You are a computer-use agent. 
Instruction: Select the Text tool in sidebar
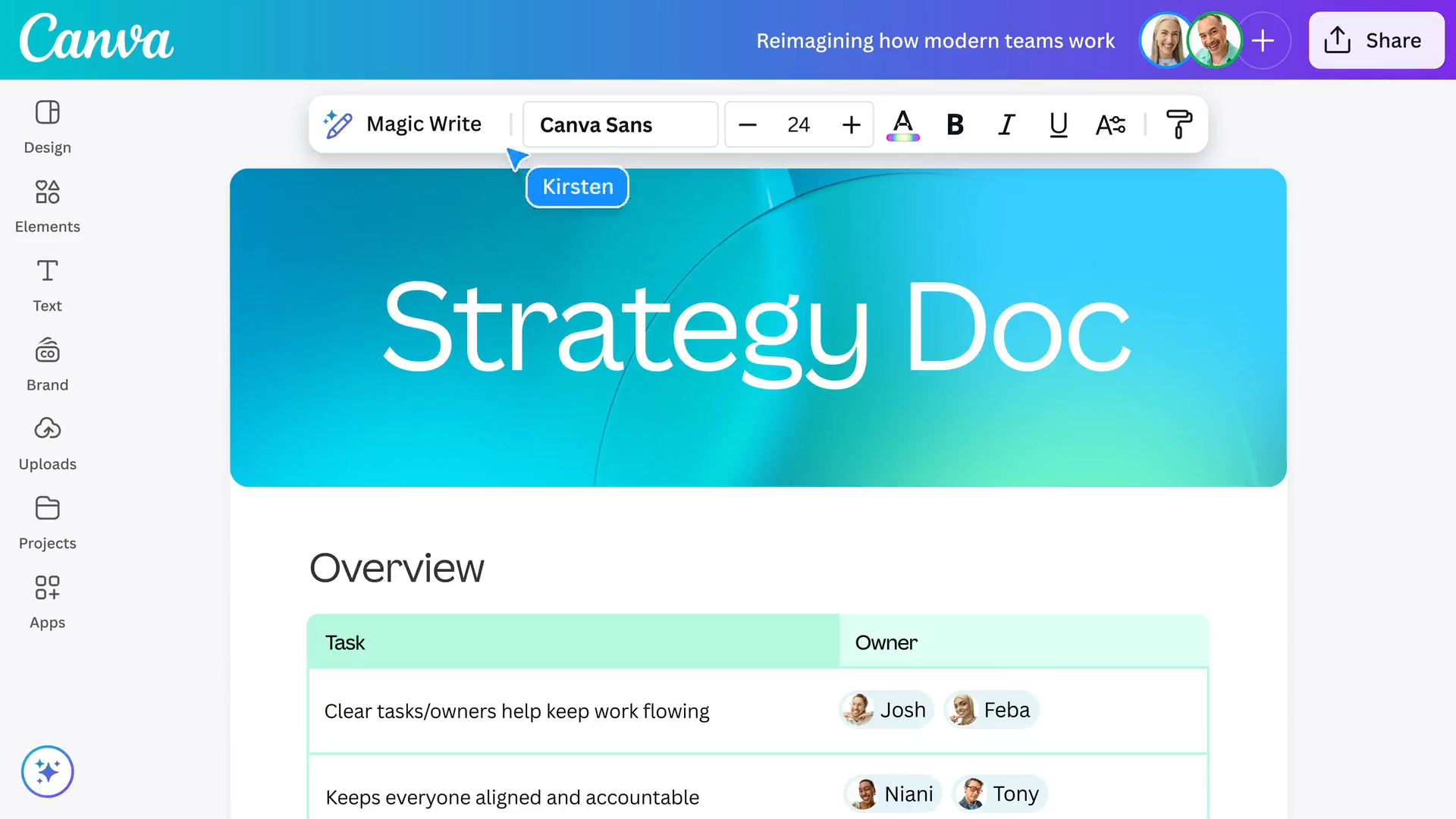click(x=47, y=284)
